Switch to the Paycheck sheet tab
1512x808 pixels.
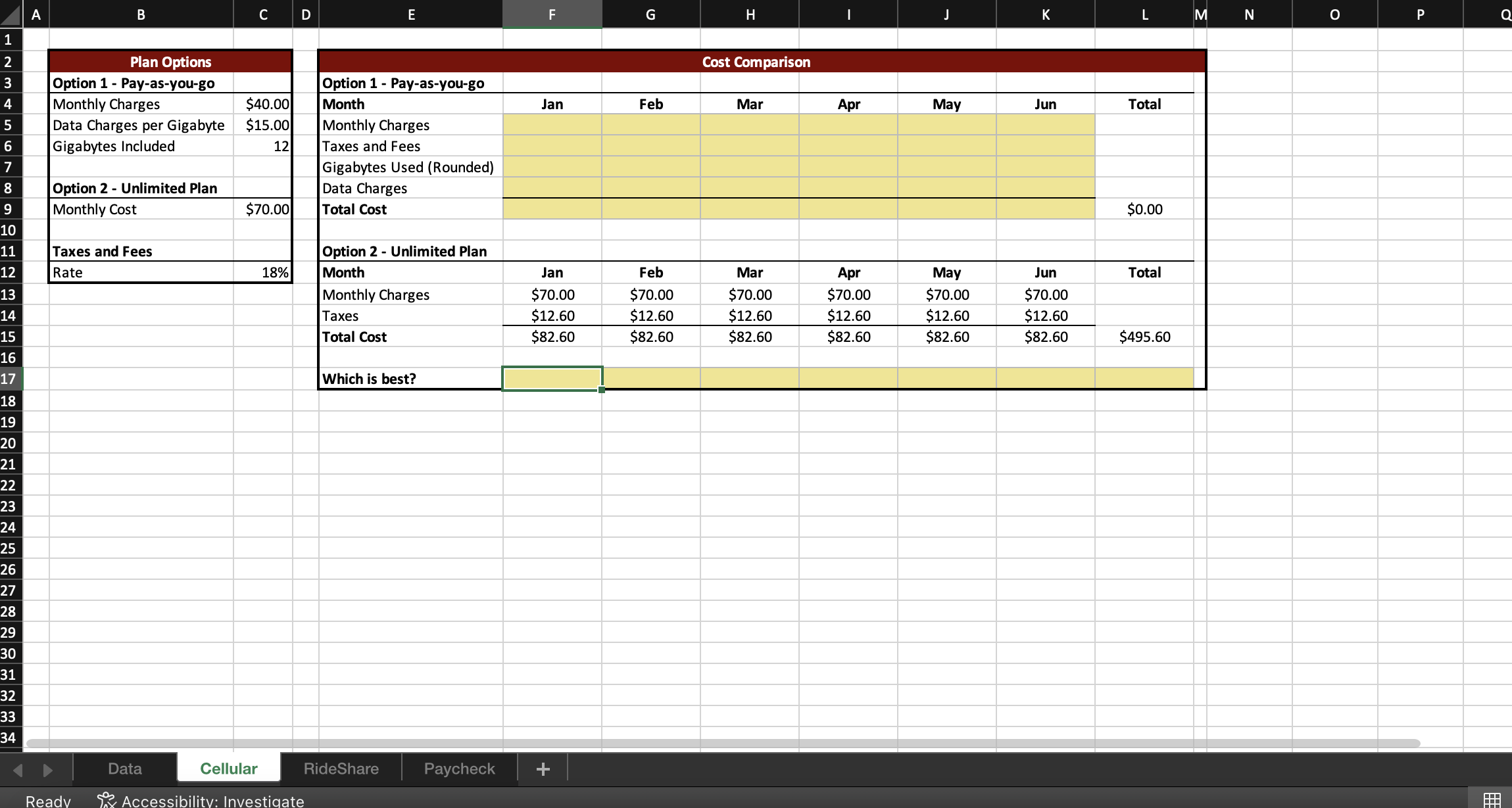click(x=458, y=768)
